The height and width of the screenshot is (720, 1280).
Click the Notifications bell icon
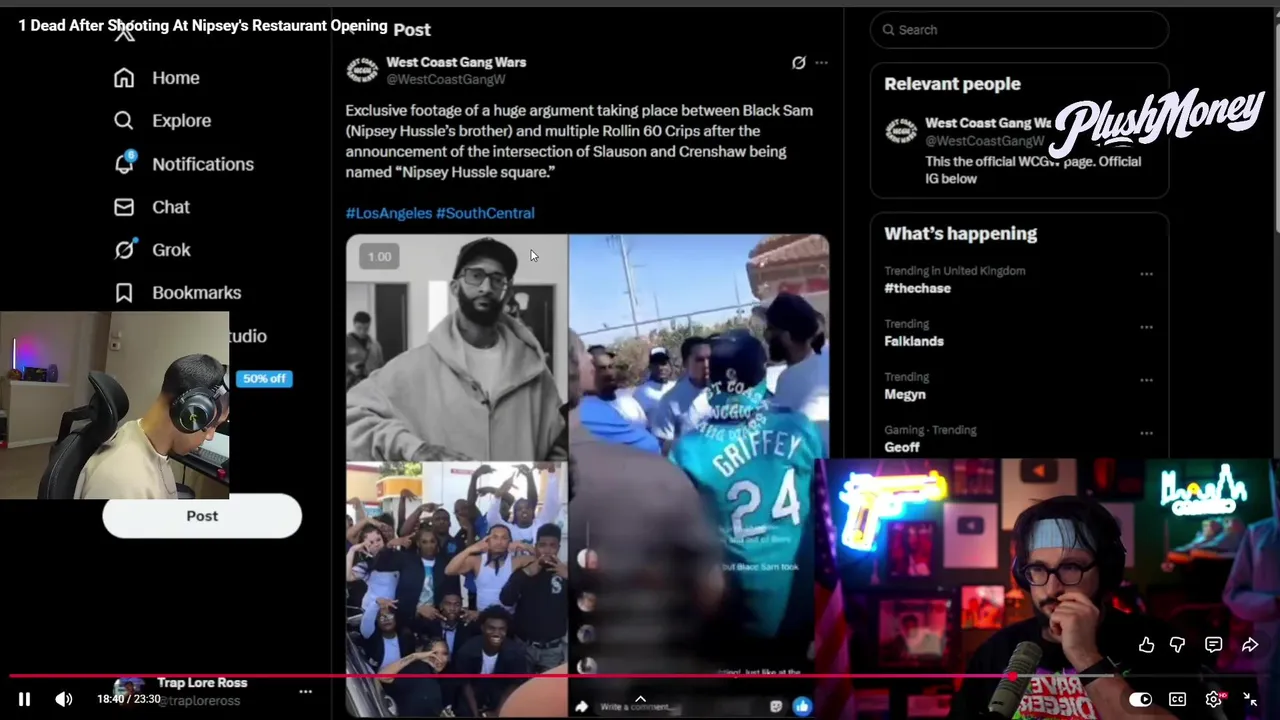[x=124, y=164]
